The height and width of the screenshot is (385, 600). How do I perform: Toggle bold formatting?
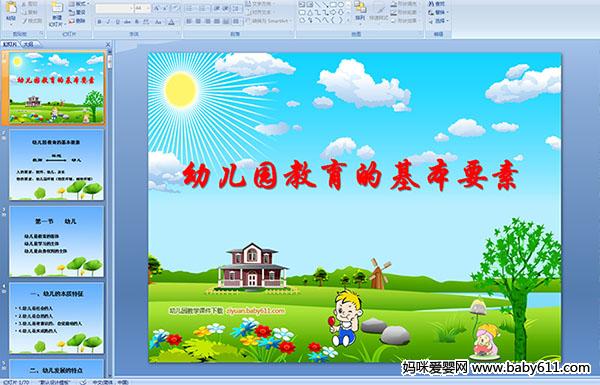[99, 22]
